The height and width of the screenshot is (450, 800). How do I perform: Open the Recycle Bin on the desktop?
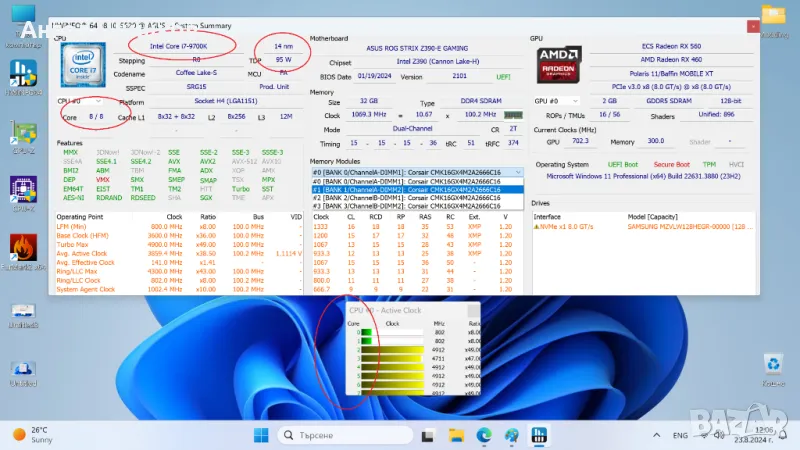[x=773, y=364]
